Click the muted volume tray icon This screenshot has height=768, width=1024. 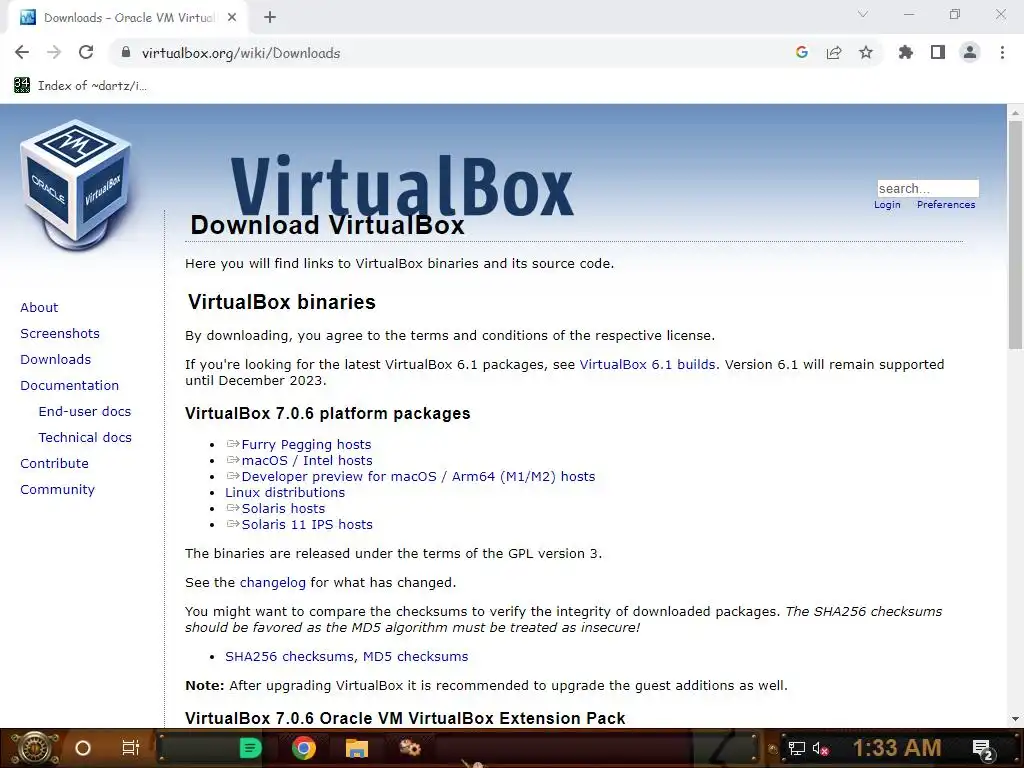(x=821, y=749)
